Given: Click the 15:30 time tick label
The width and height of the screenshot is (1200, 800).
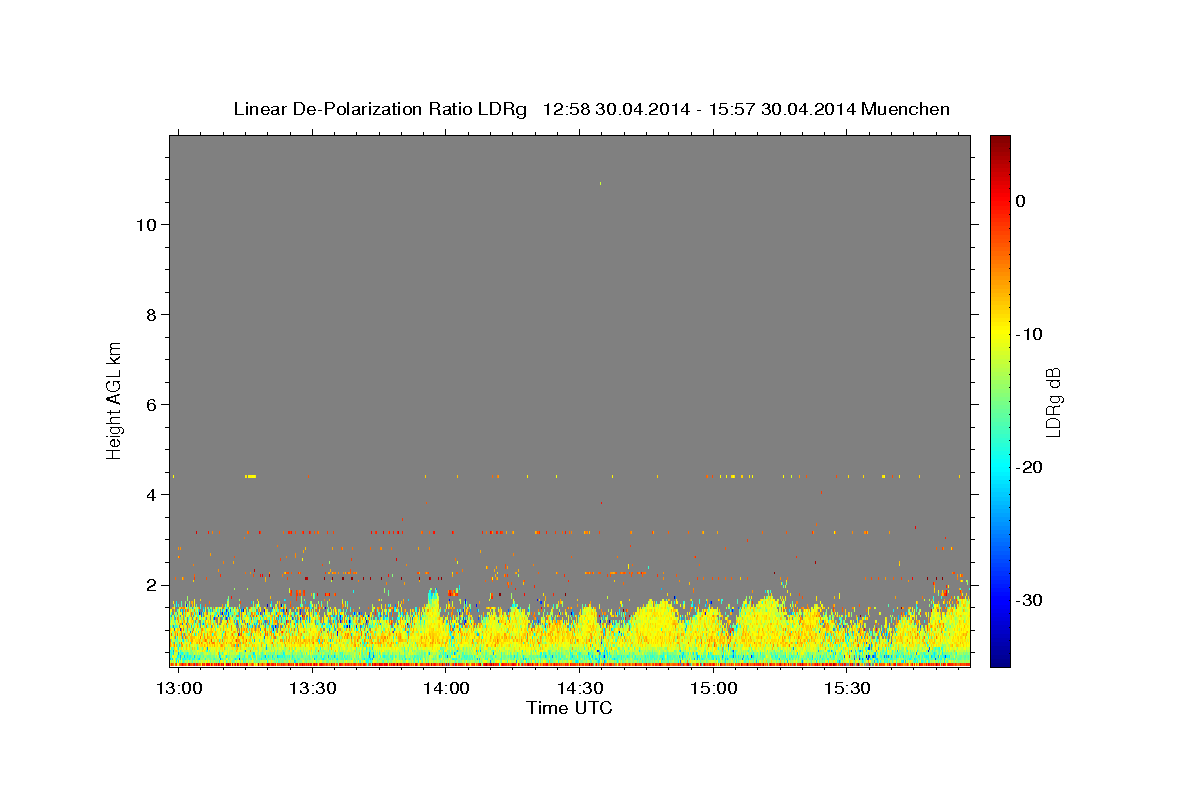Looking at the screenshot, I should point(848,689).
